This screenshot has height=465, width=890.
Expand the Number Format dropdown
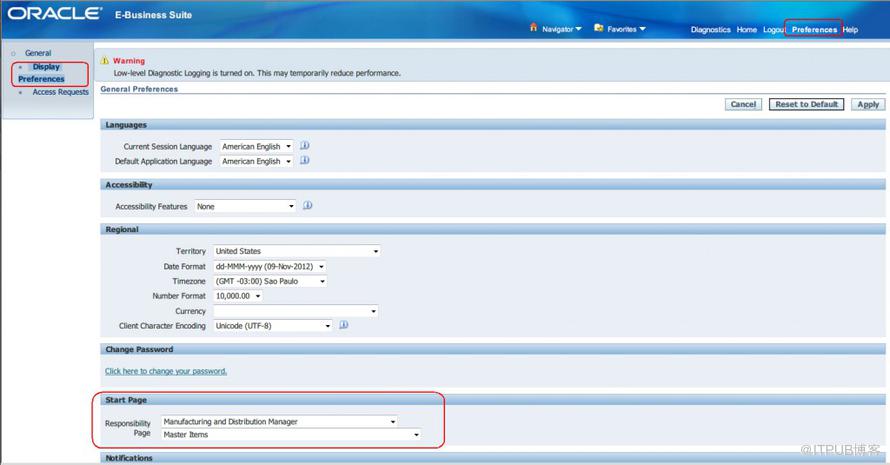(238, 296)
